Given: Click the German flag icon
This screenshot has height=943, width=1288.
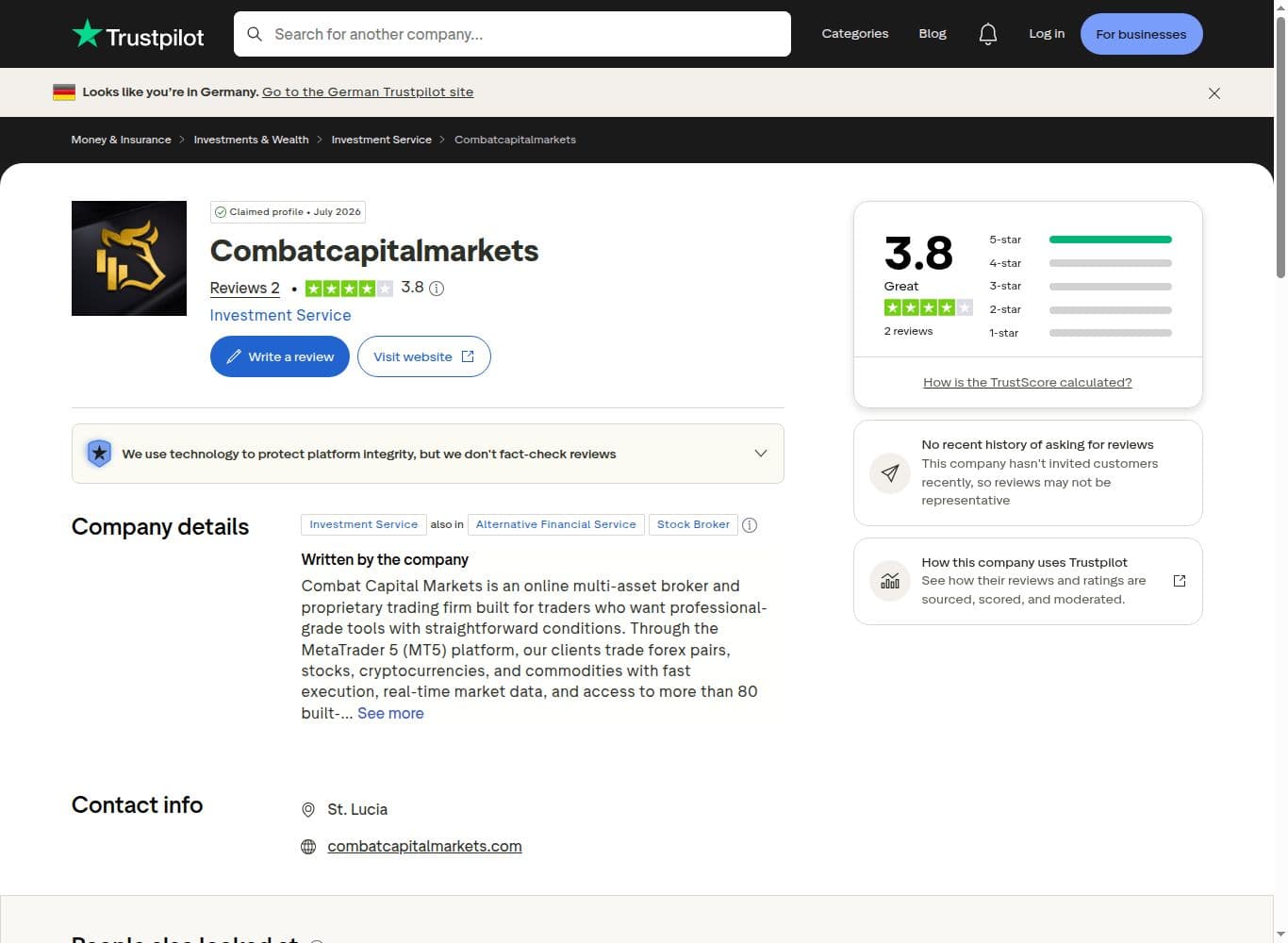Looking at the screenshot, I should coord(64,92).
